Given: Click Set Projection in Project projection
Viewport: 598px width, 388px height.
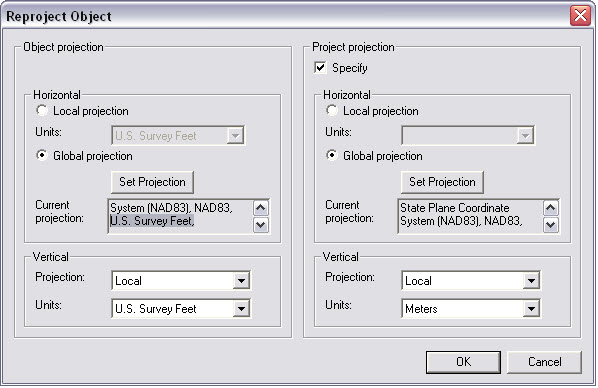Looking at the screenshot, I should click(x=442, y=182).
